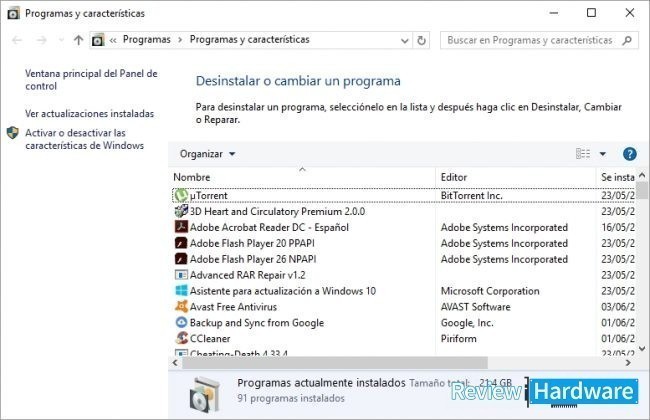Screen dimensions: 650x420
Task: Open Ventana principal del Panel de control
Action: pos(91,80)
